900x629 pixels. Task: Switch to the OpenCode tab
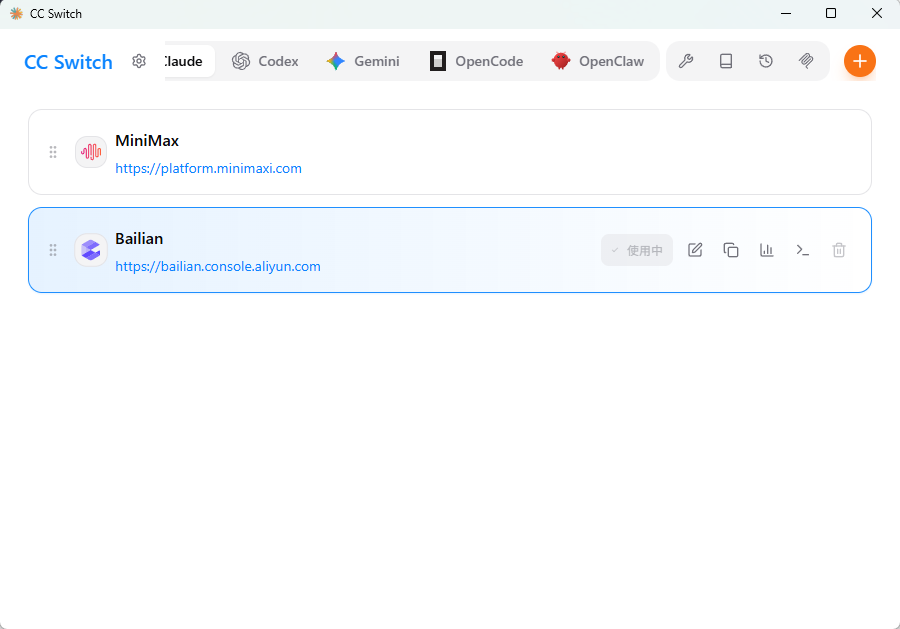476,61
